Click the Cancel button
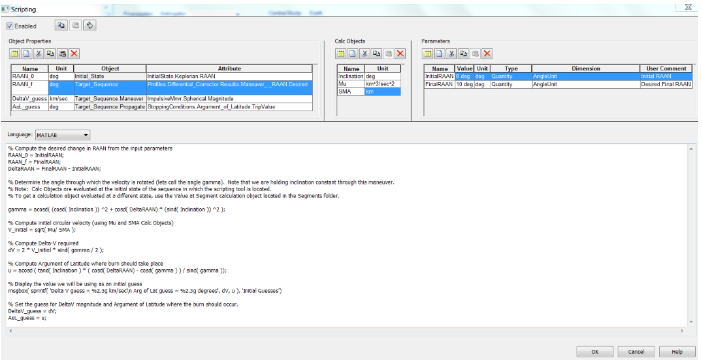 [x=636, y=352]
